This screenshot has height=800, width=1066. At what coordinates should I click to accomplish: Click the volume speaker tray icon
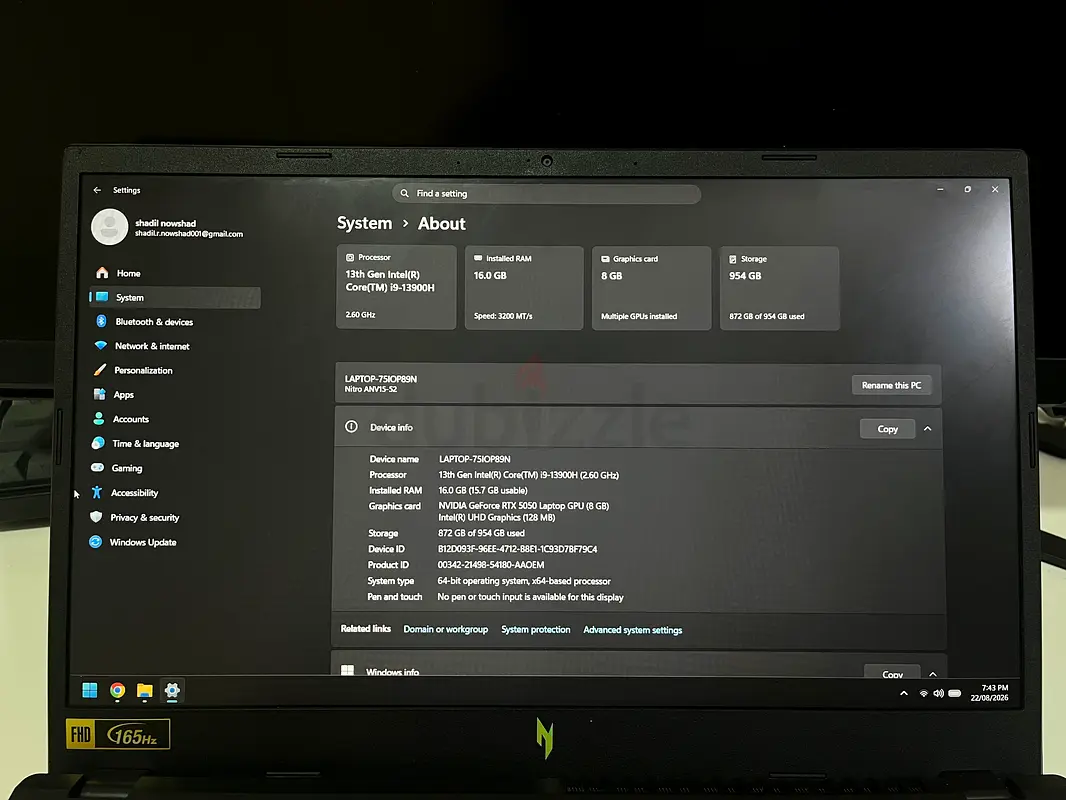(938, 694)
